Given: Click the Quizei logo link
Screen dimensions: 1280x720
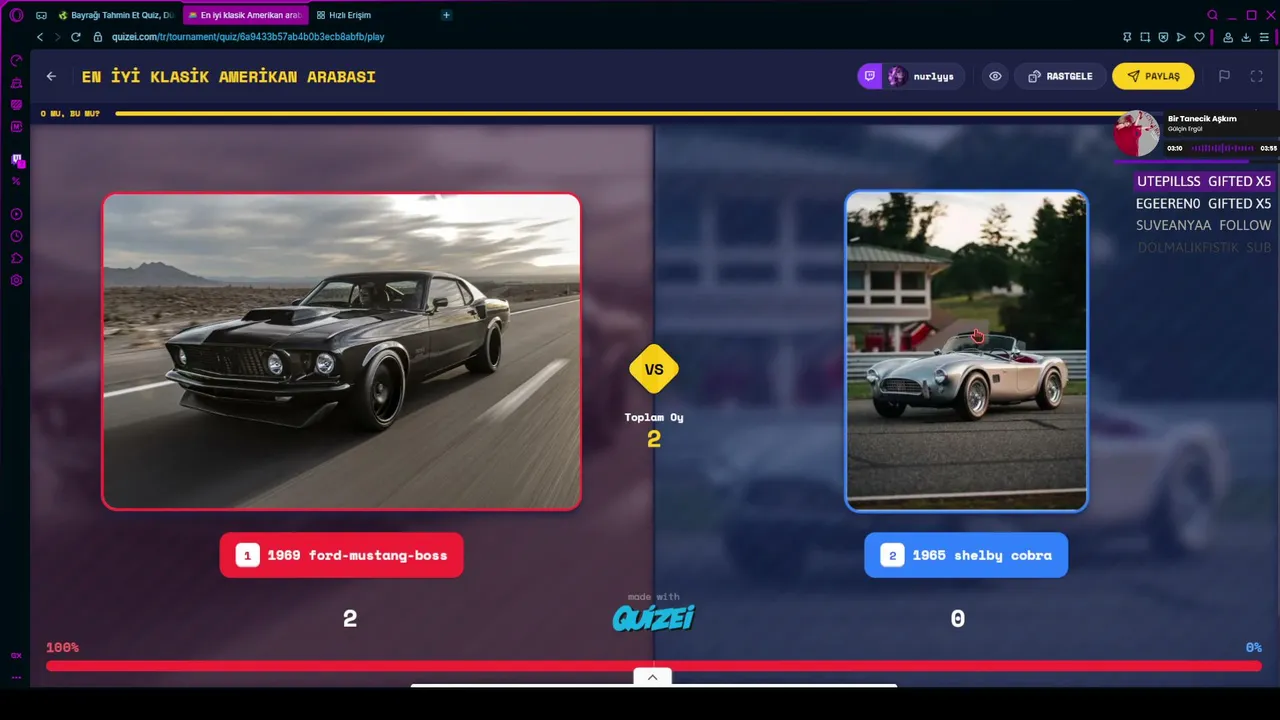Looking at the screenshot, I should pyautogui.click(x=654, y=618).
